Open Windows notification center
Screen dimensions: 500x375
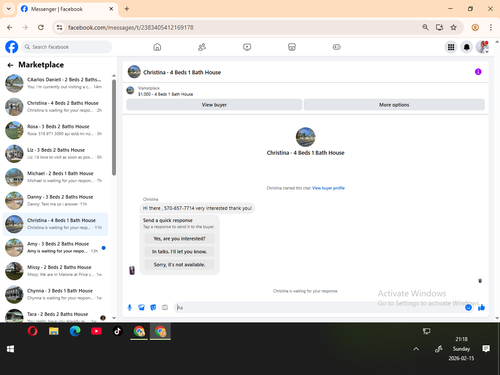coord(486,349)
